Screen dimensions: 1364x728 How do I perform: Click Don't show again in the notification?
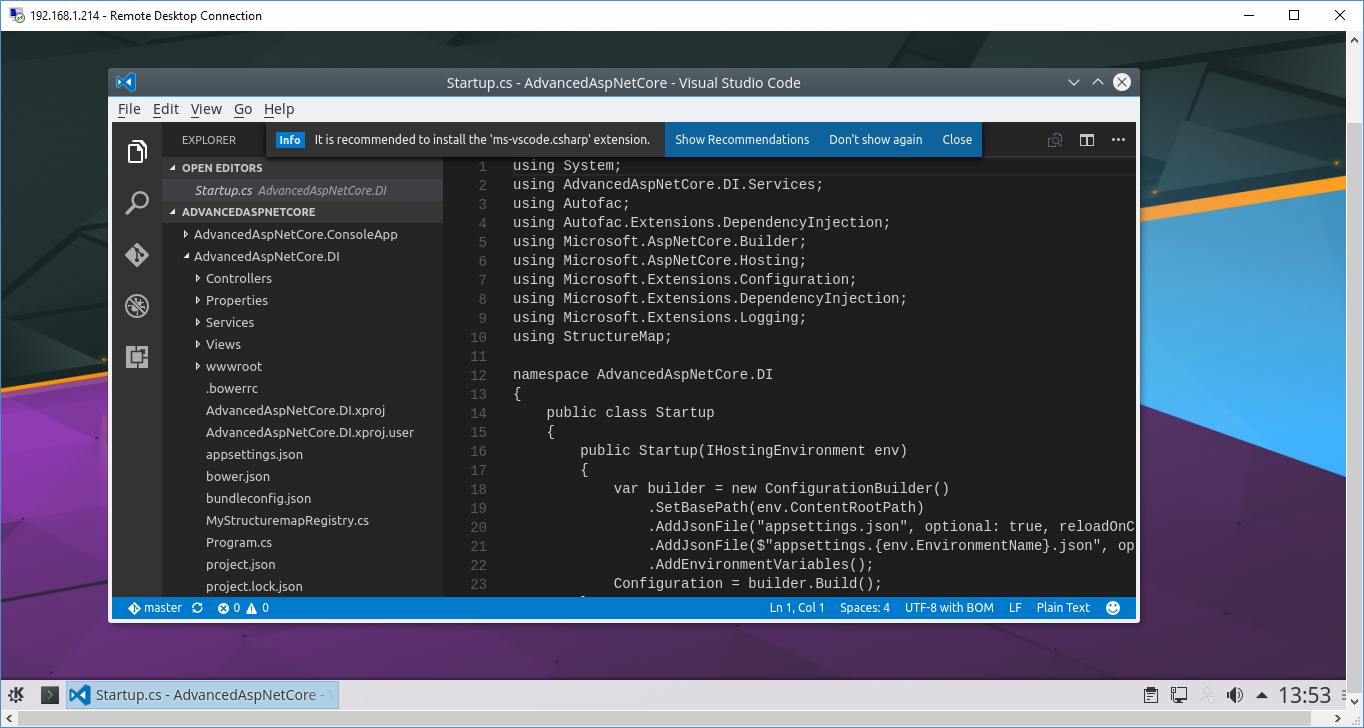tap(875, 140)
